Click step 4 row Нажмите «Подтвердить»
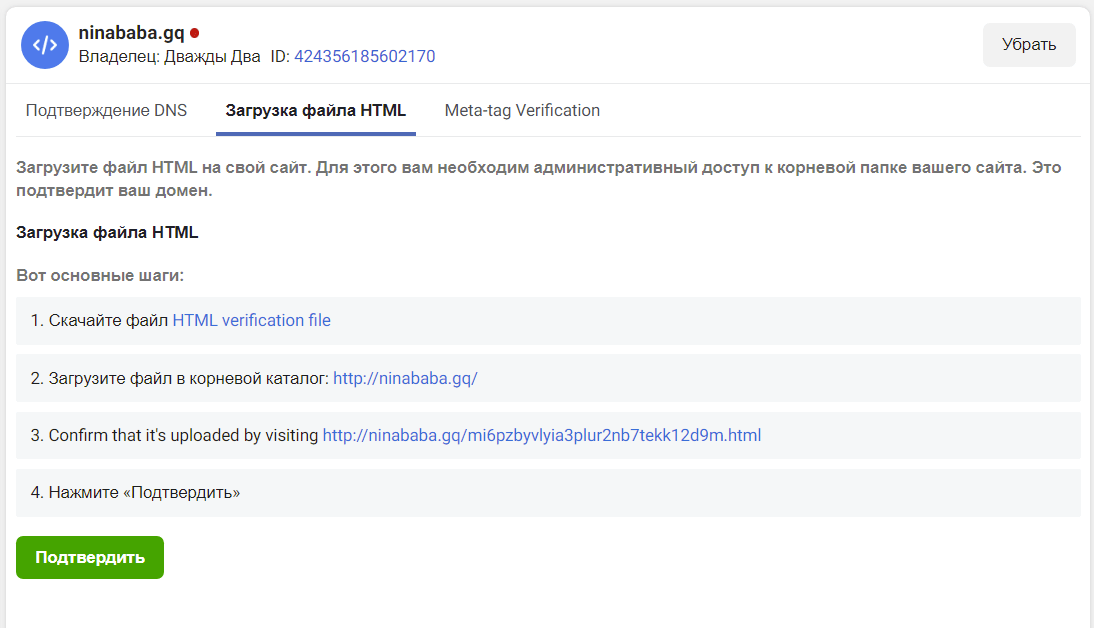 [135, 493]
